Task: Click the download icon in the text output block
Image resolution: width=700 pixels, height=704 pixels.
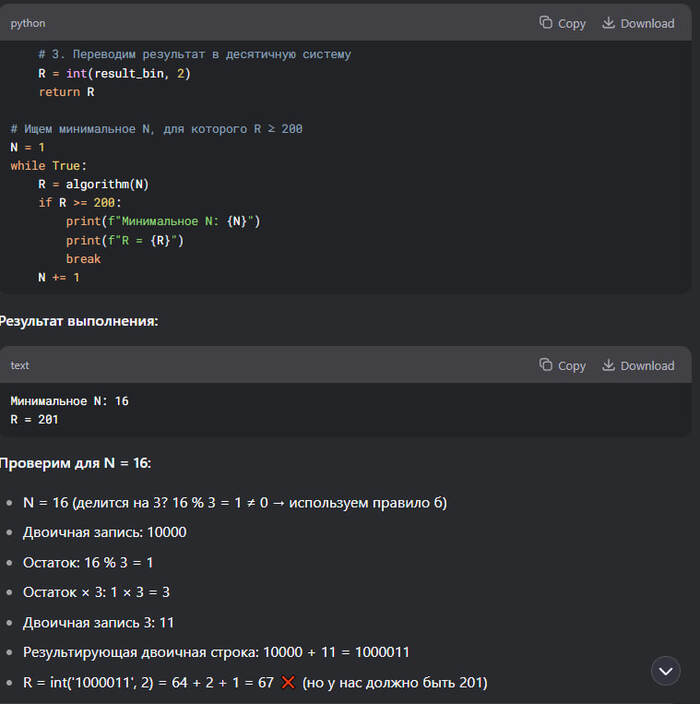Action: click(608, 365)
